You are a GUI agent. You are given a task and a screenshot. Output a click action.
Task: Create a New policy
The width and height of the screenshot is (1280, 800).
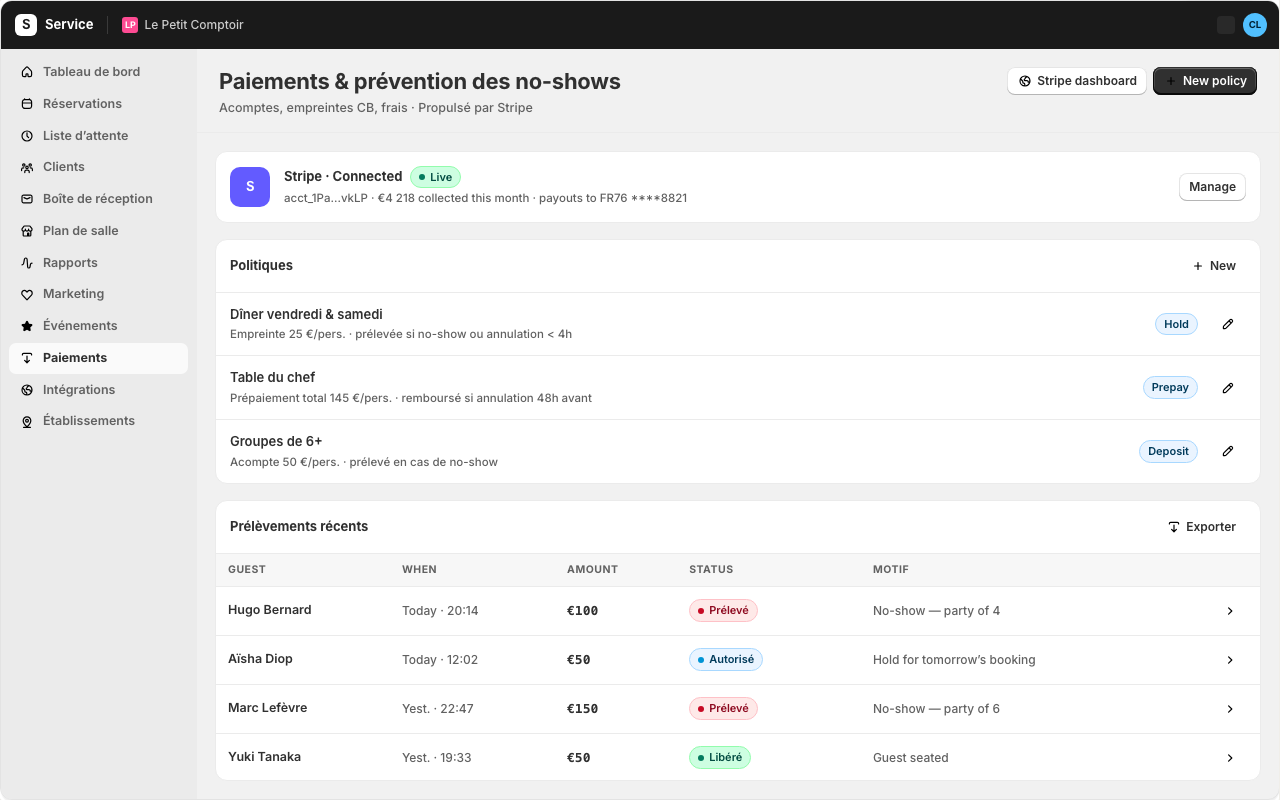pos(1205,81)
